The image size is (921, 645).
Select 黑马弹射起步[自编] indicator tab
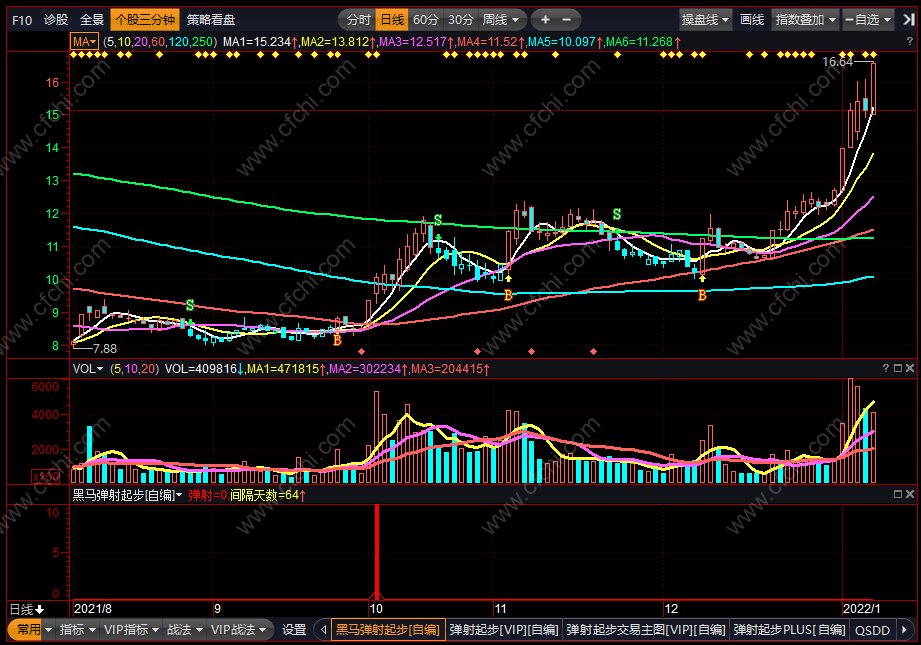pyautogui.click(x=388, y=630)
